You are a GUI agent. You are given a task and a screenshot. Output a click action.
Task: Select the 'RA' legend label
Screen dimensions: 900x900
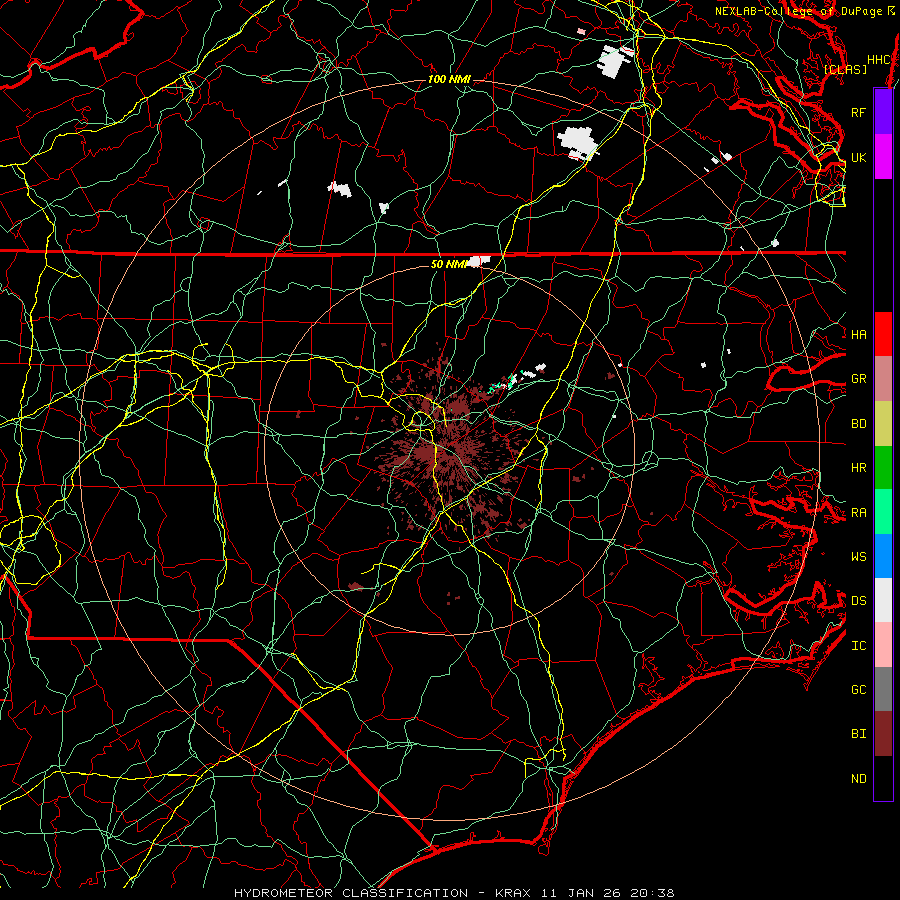(x=858, y=513)
